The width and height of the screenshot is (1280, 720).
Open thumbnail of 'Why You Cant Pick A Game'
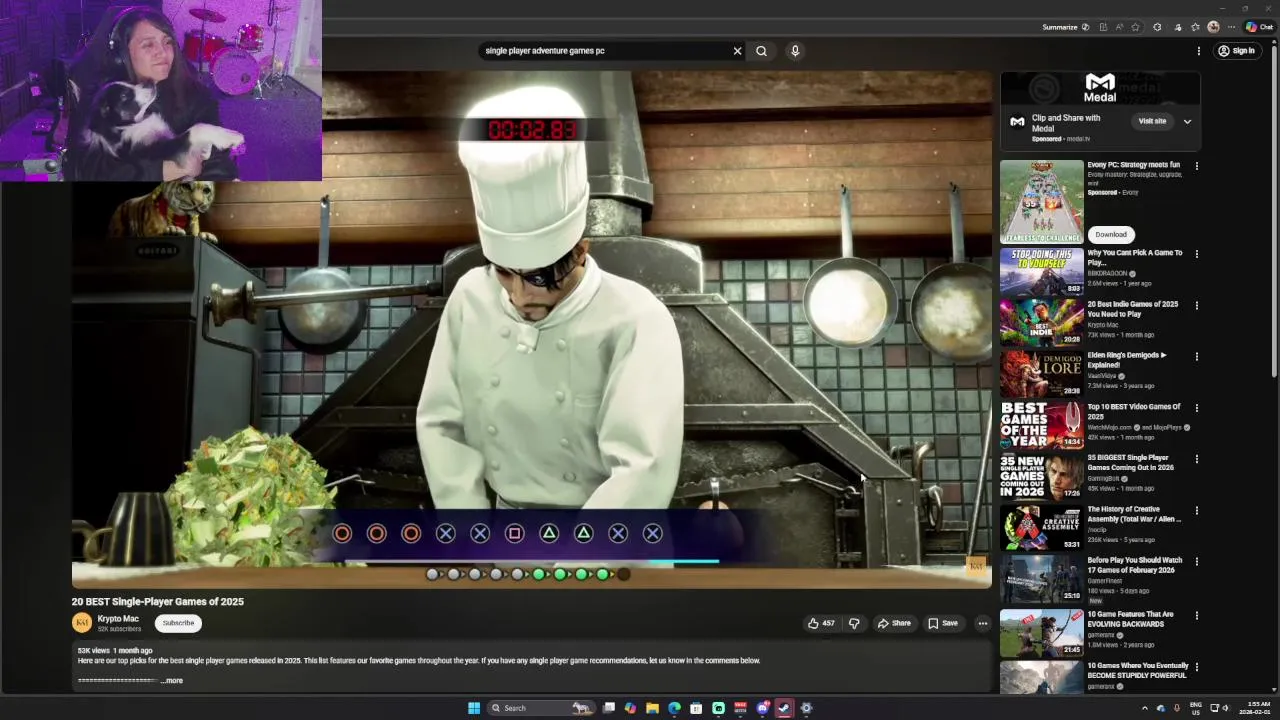tap(1041, 271)
